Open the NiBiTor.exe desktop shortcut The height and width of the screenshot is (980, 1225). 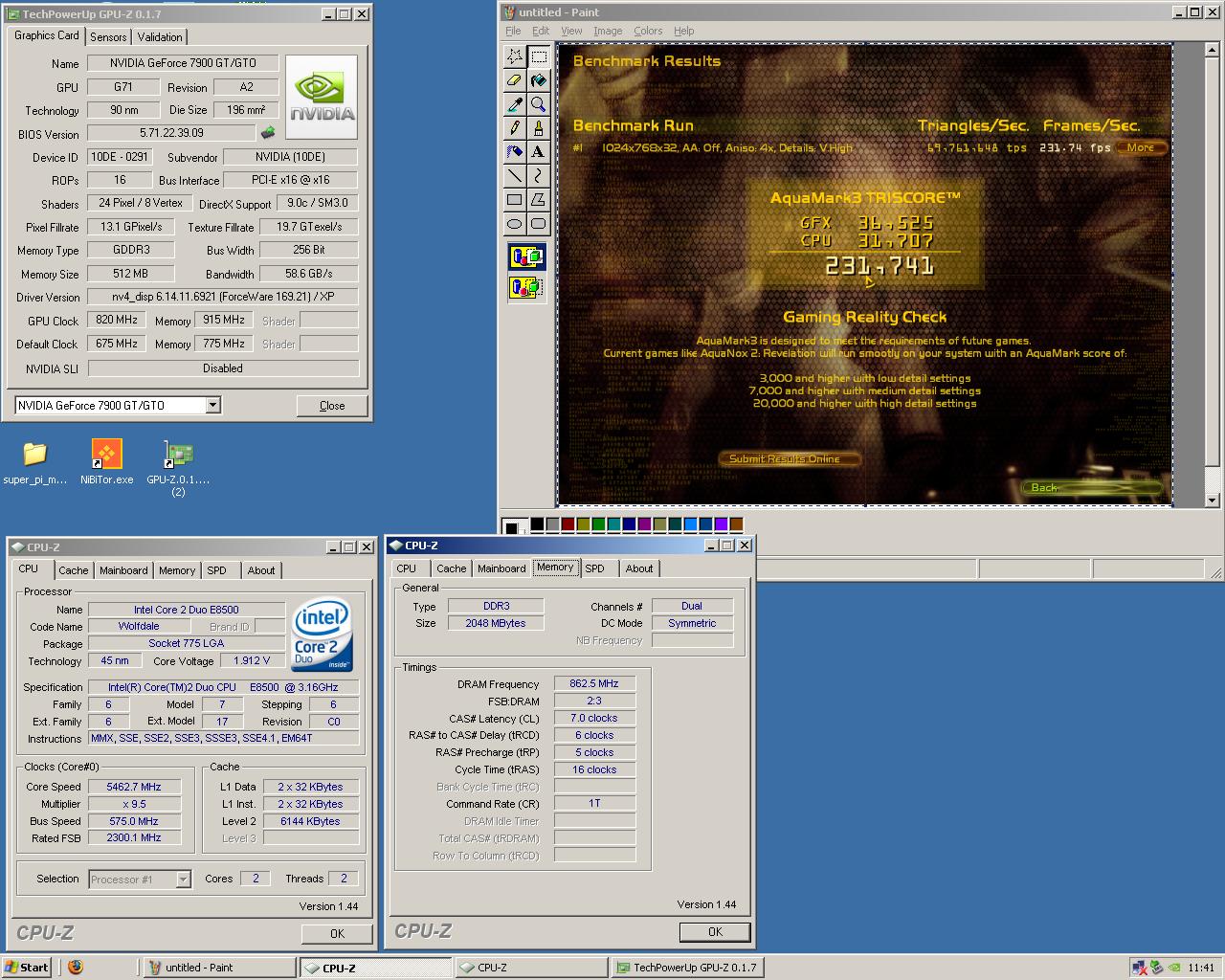[106, 462]
